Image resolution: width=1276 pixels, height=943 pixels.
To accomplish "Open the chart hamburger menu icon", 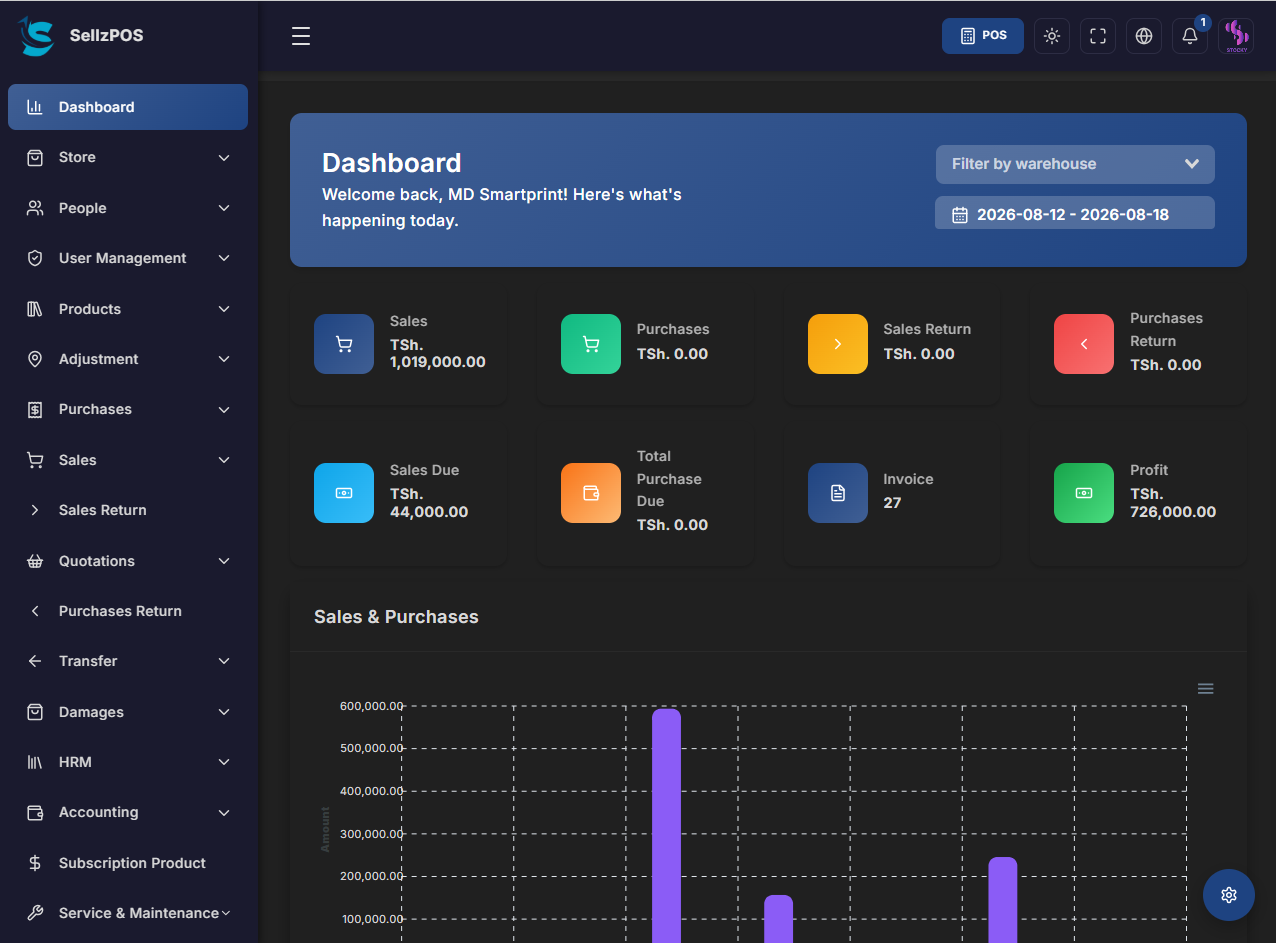I will (1206, 688).
